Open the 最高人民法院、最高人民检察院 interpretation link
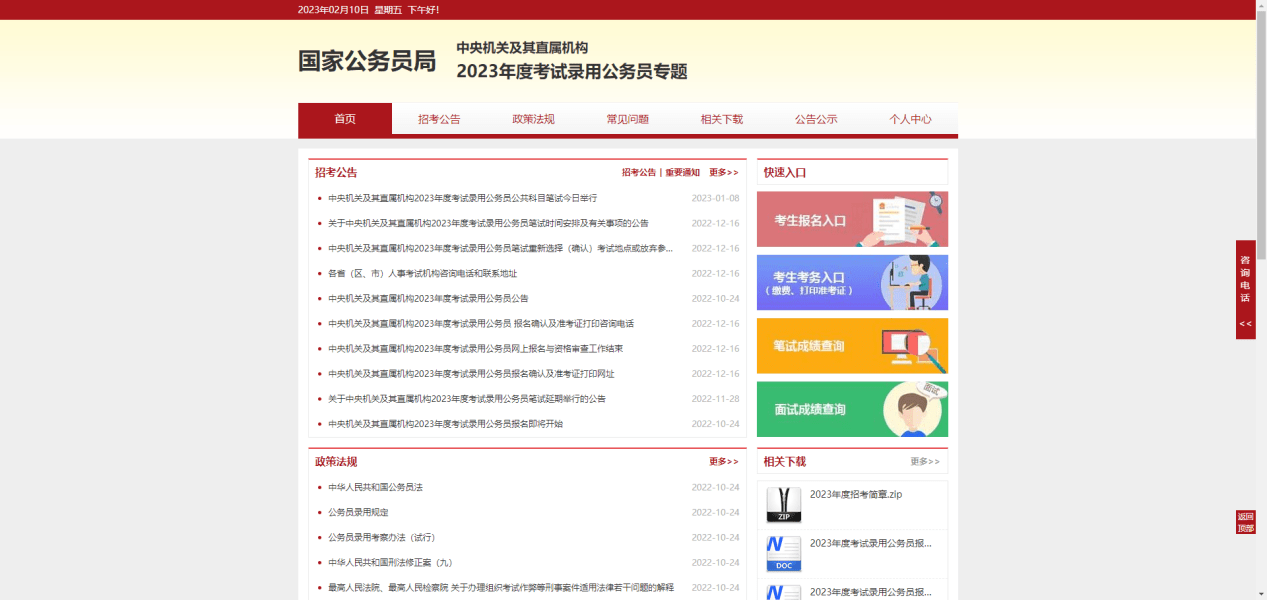 coord(501,587)
